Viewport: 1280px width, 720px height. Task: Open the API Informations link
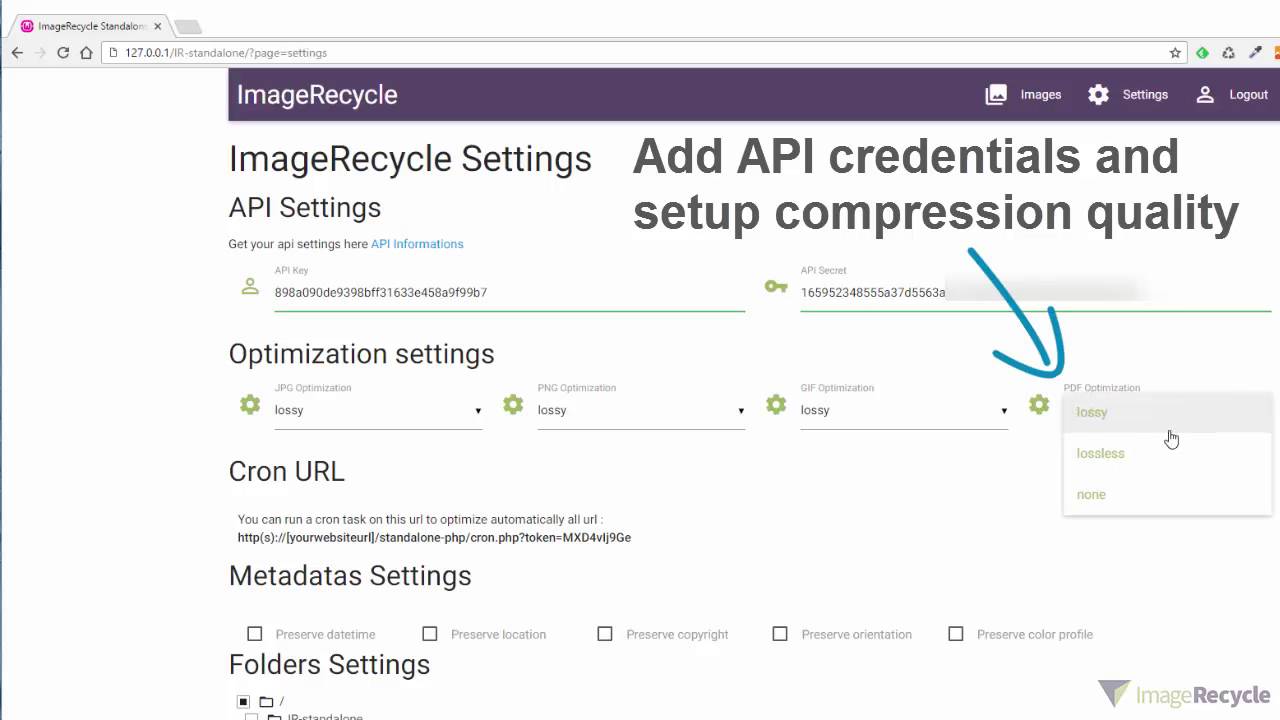417,244
